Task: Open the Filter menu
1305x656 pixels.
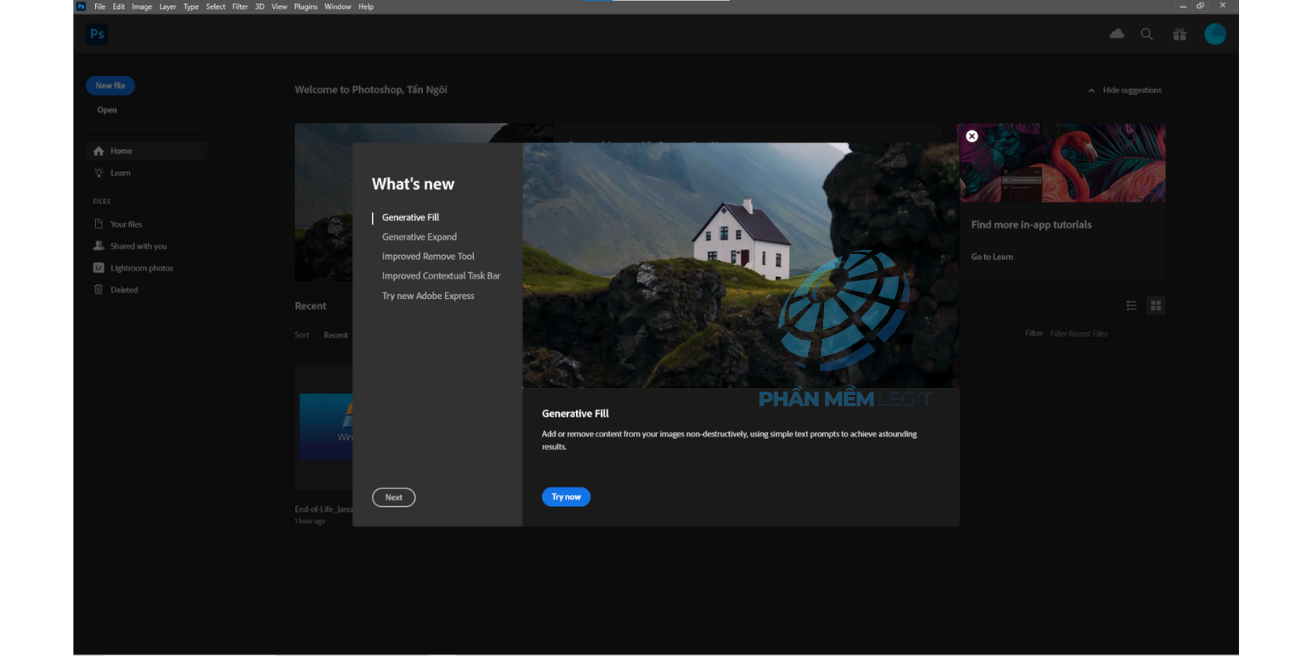Action: pos(240,6)
